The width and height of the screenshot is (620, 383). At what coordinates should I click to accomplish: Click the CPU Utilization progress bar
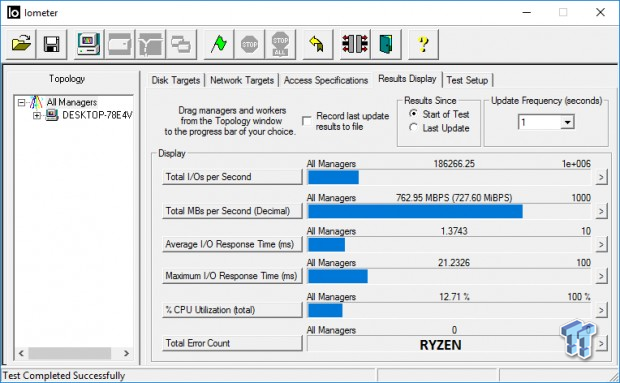pos(449,310)
